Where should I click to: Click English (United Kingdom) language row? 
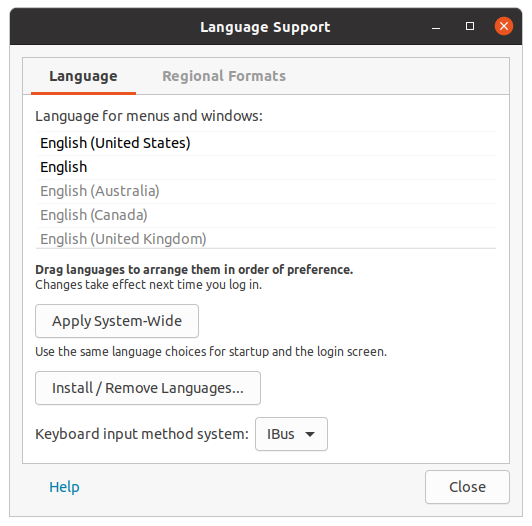click(266, 238)
